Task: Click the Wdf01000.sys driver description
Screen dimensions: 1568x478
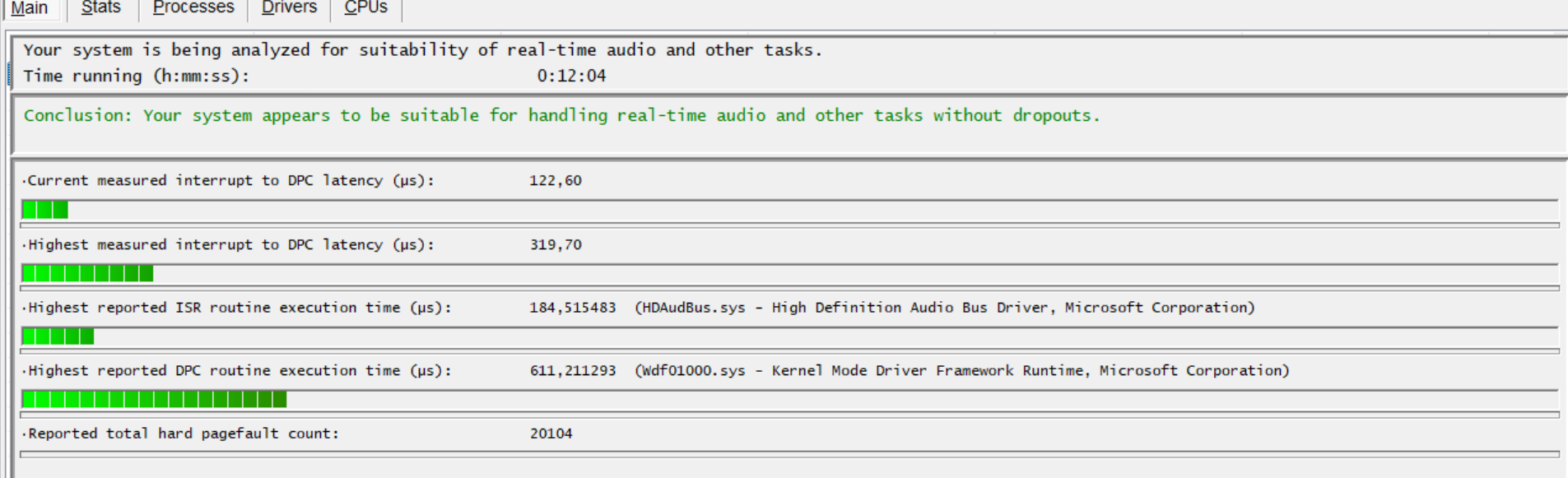Action: point(961,371)
